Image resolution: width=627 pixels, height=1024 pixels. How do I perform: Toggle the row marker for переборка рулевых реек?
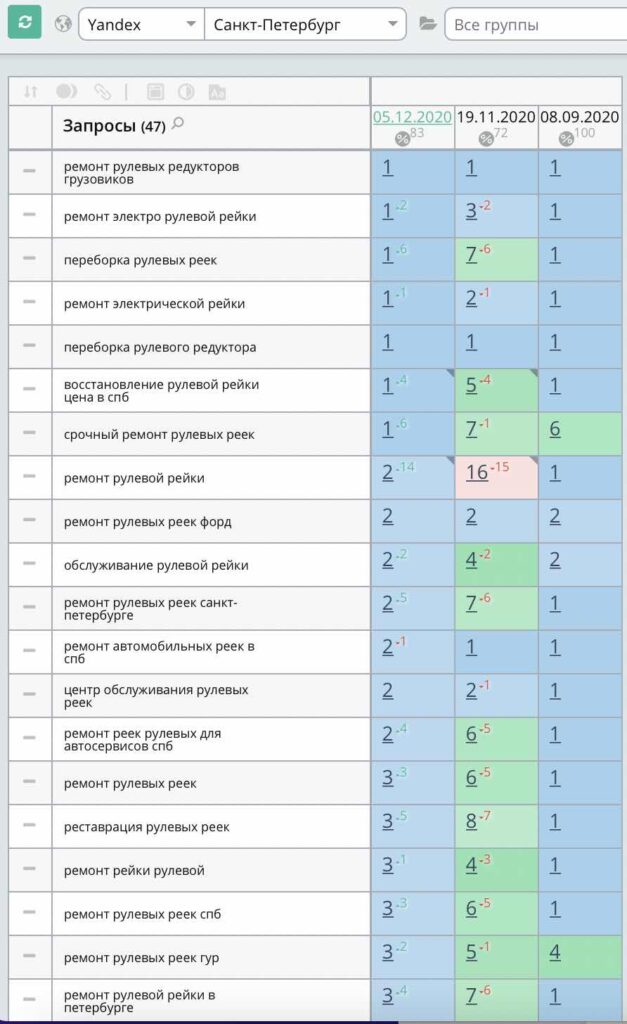coord(29,258)
